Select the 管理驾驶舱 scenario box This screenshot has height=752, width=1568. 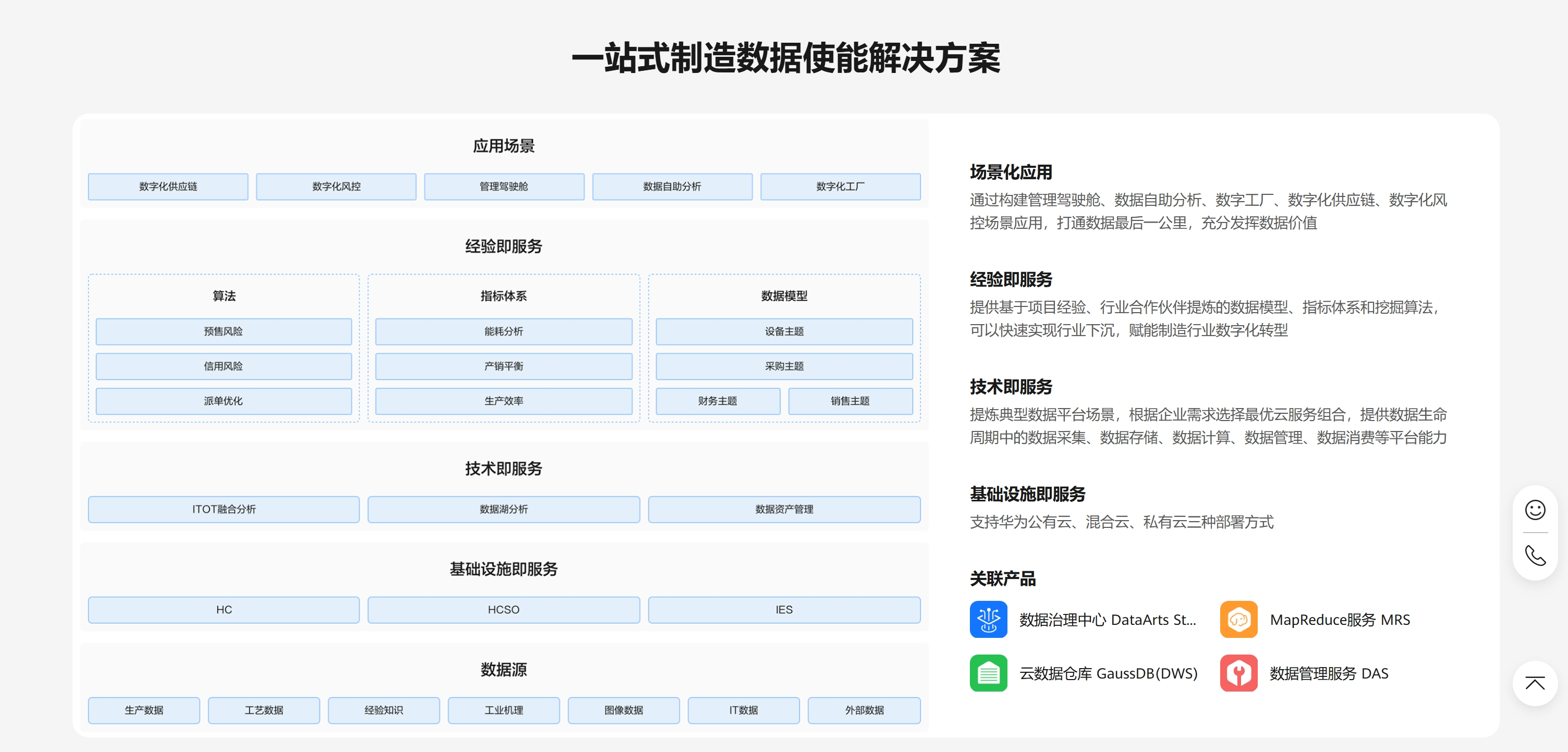504,186
